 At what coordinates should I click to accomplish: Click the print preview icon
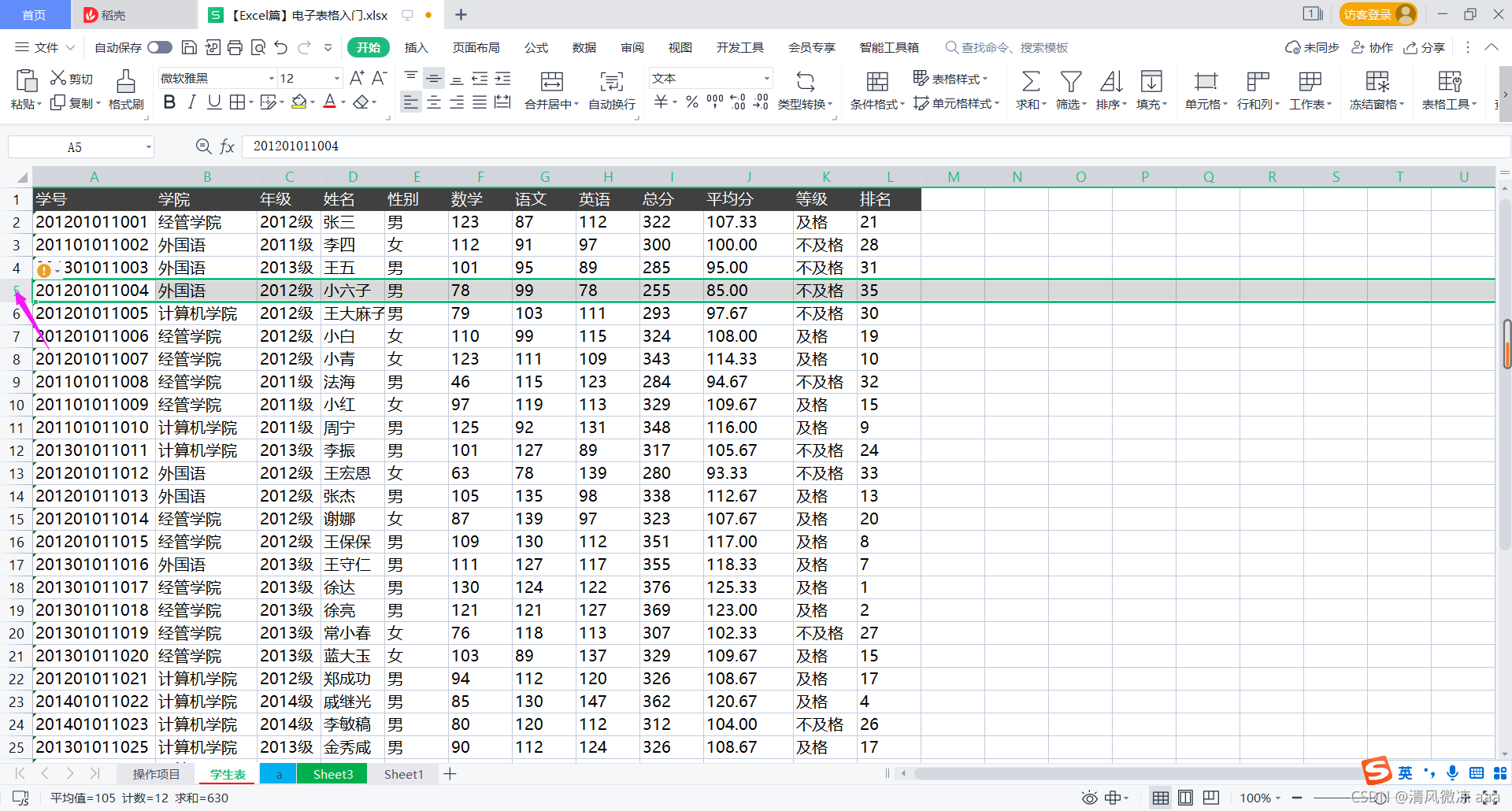tap(258, 48)
